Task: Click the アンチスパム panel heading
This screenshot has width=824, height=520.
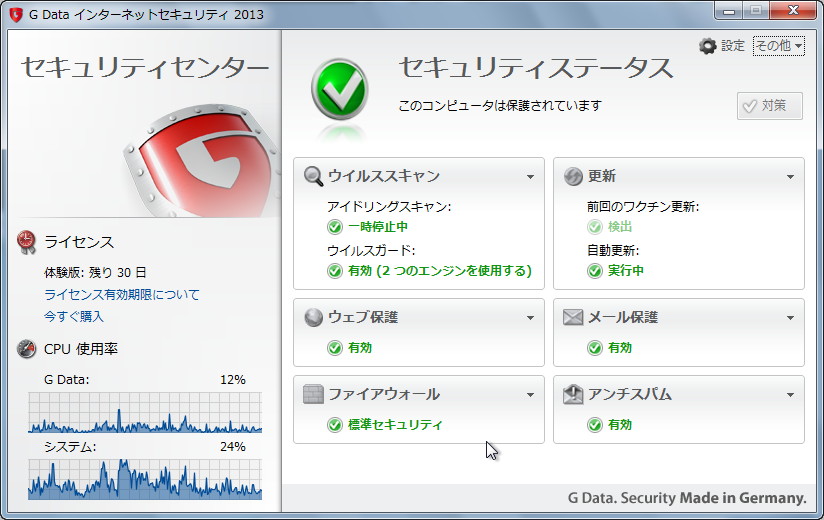Action: coord(630,394)
